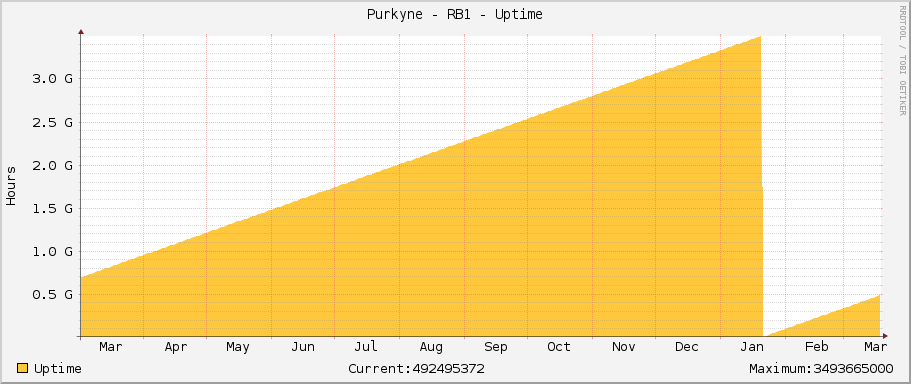Click the '3.0 G' y-axis tick label
The image size is (911, 384).
pyautogui.click(x=52, y=79)
